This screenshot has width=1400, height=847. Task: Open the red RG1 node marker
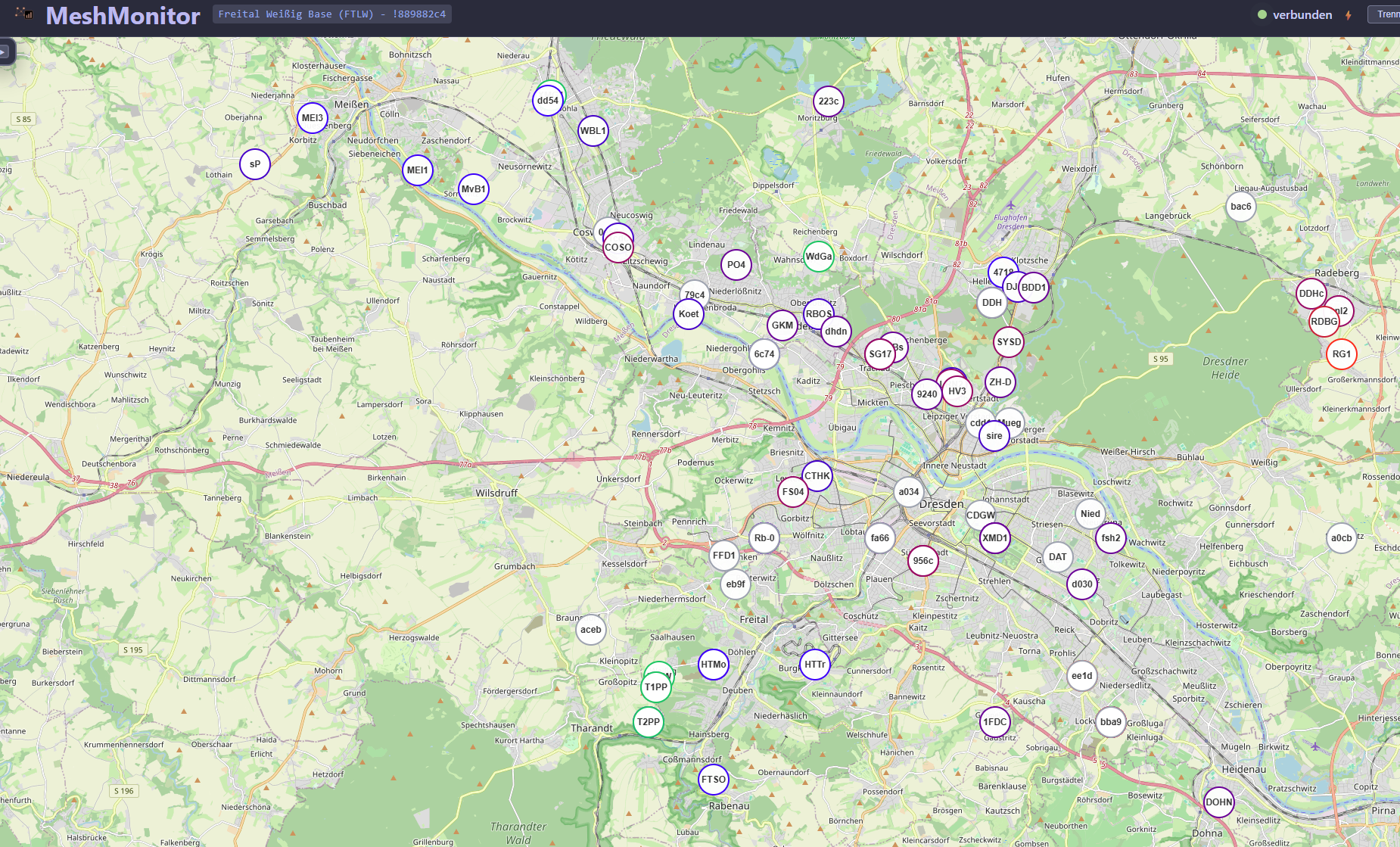point(1341,354)
